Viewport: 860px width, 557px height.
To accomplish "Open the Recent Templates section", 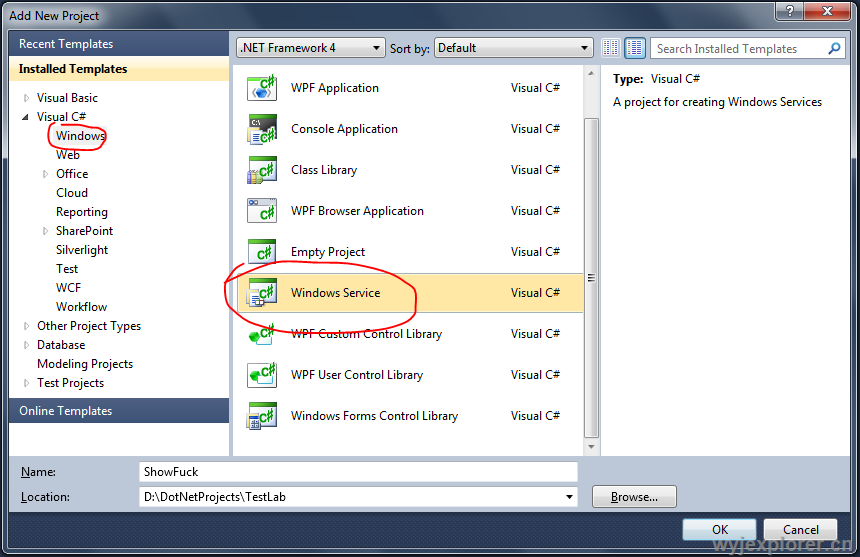I will (x=119, y=44).
